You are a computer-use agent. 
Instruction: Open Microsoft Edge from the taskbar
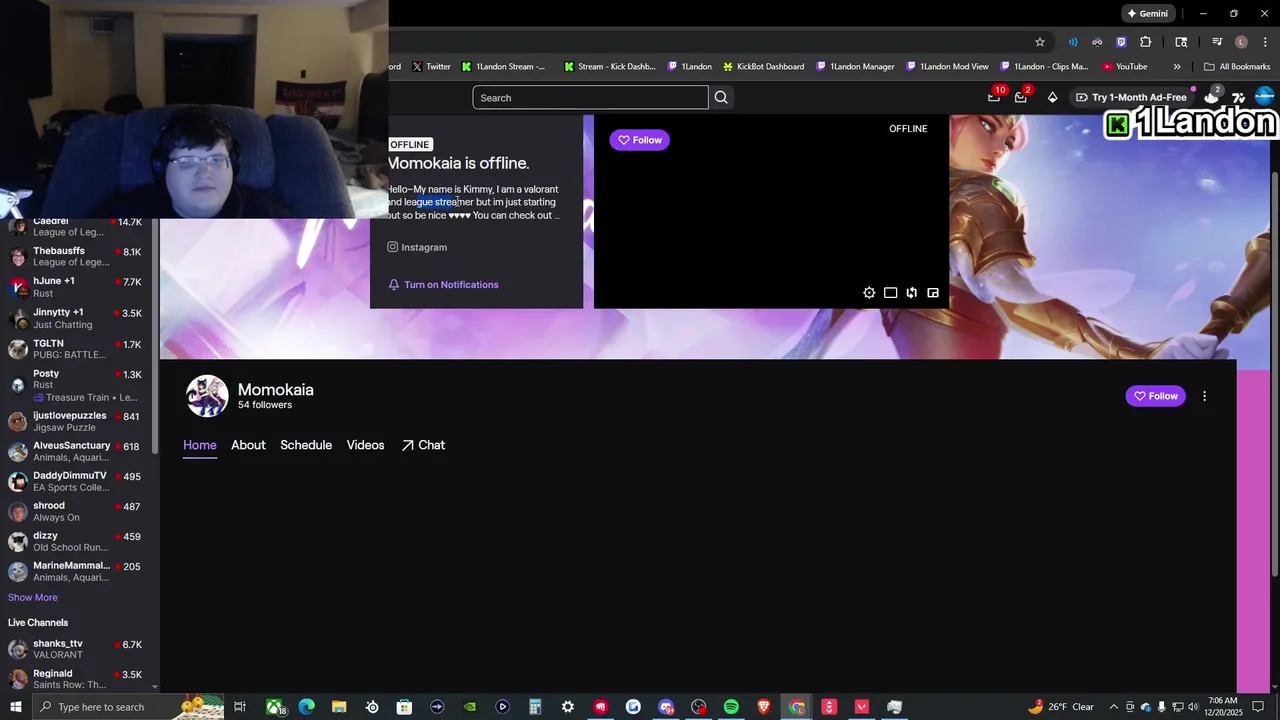tap(307, 707)
